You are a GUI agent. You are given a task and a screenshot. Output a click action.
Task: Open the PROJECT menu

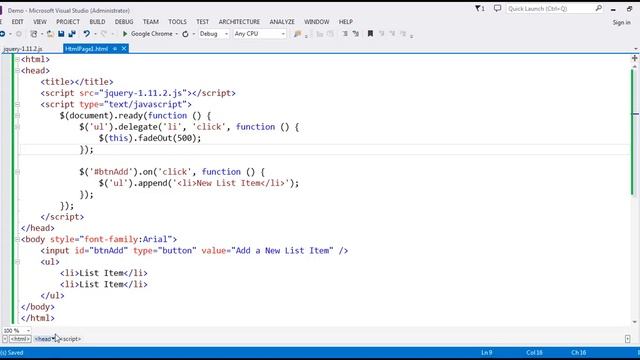pos(68,22)
